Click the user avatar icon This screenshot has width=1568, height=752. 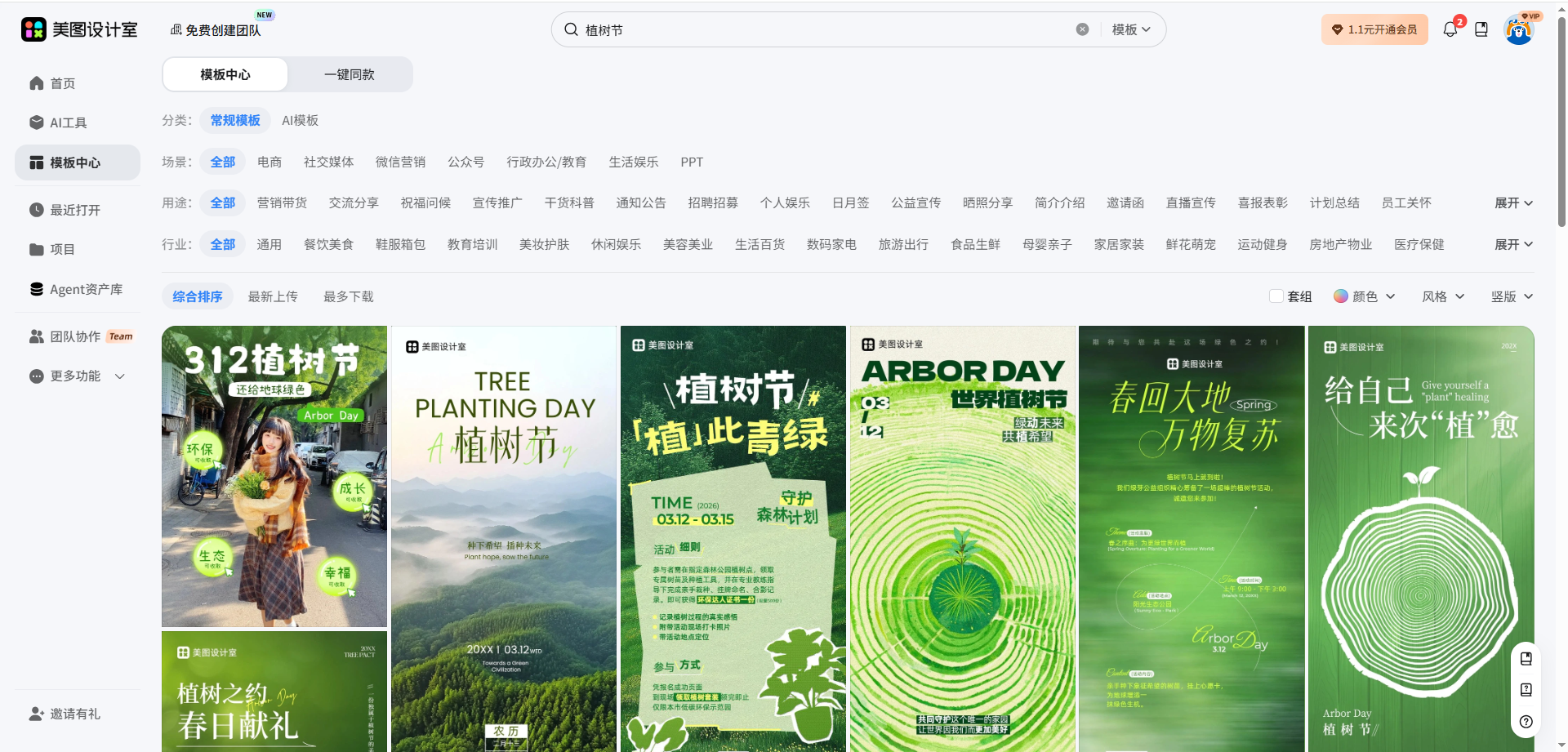click(1518, 30)
